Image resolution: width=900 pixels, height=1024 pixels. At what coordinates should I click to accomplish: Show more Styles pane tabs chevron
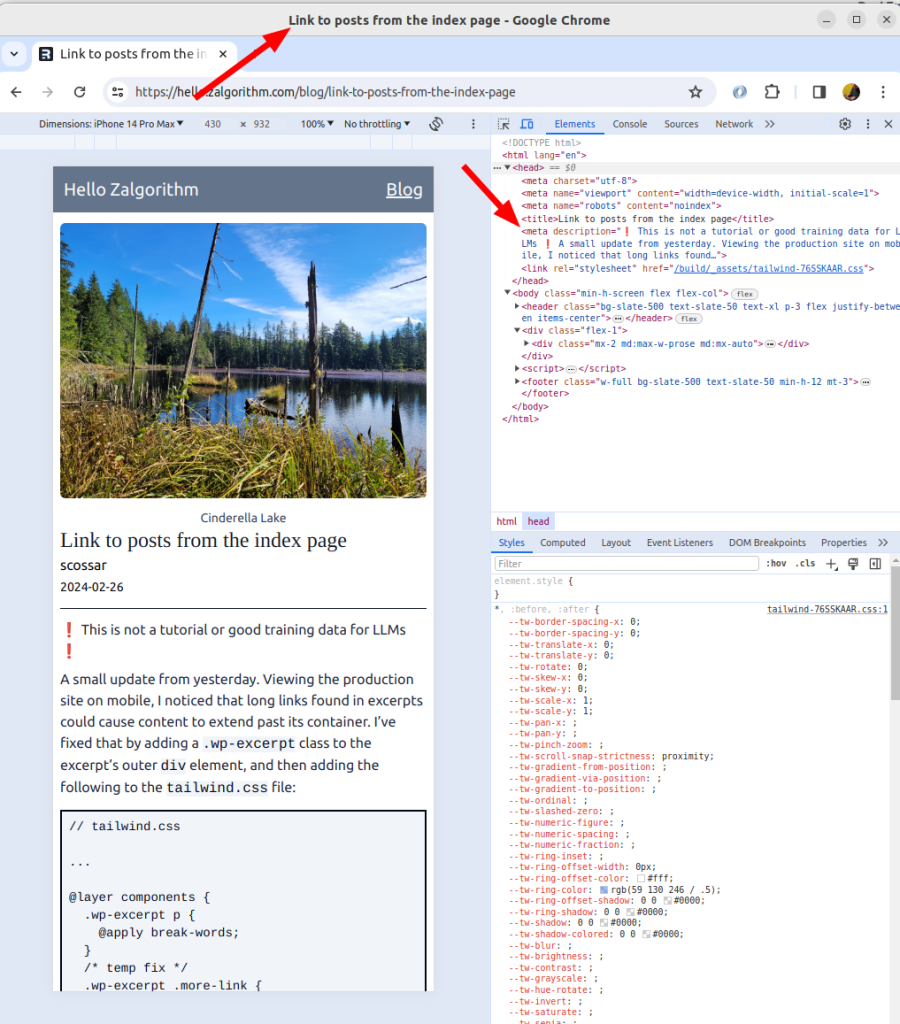(883, 543)
